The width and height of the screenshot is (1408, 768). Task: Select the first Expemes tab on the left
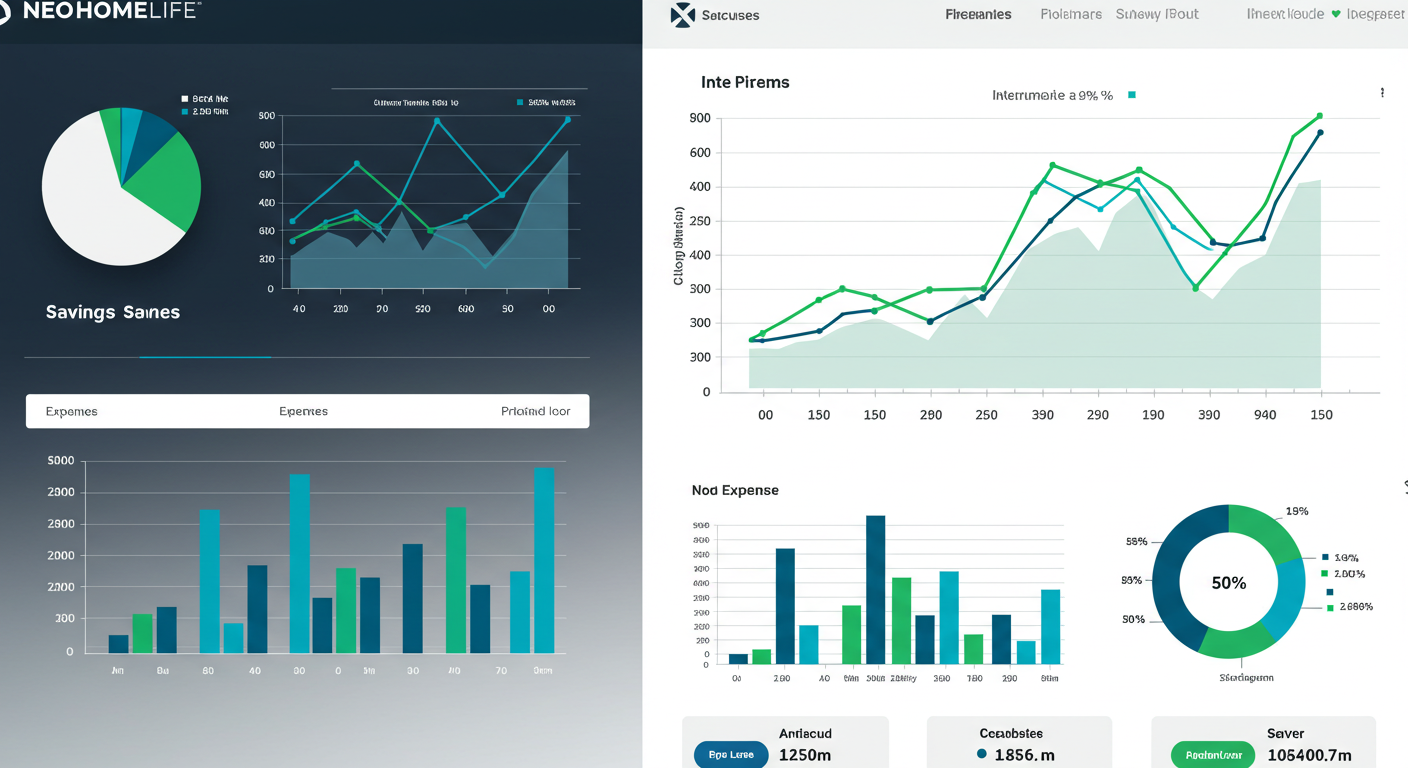click(72, 411)
